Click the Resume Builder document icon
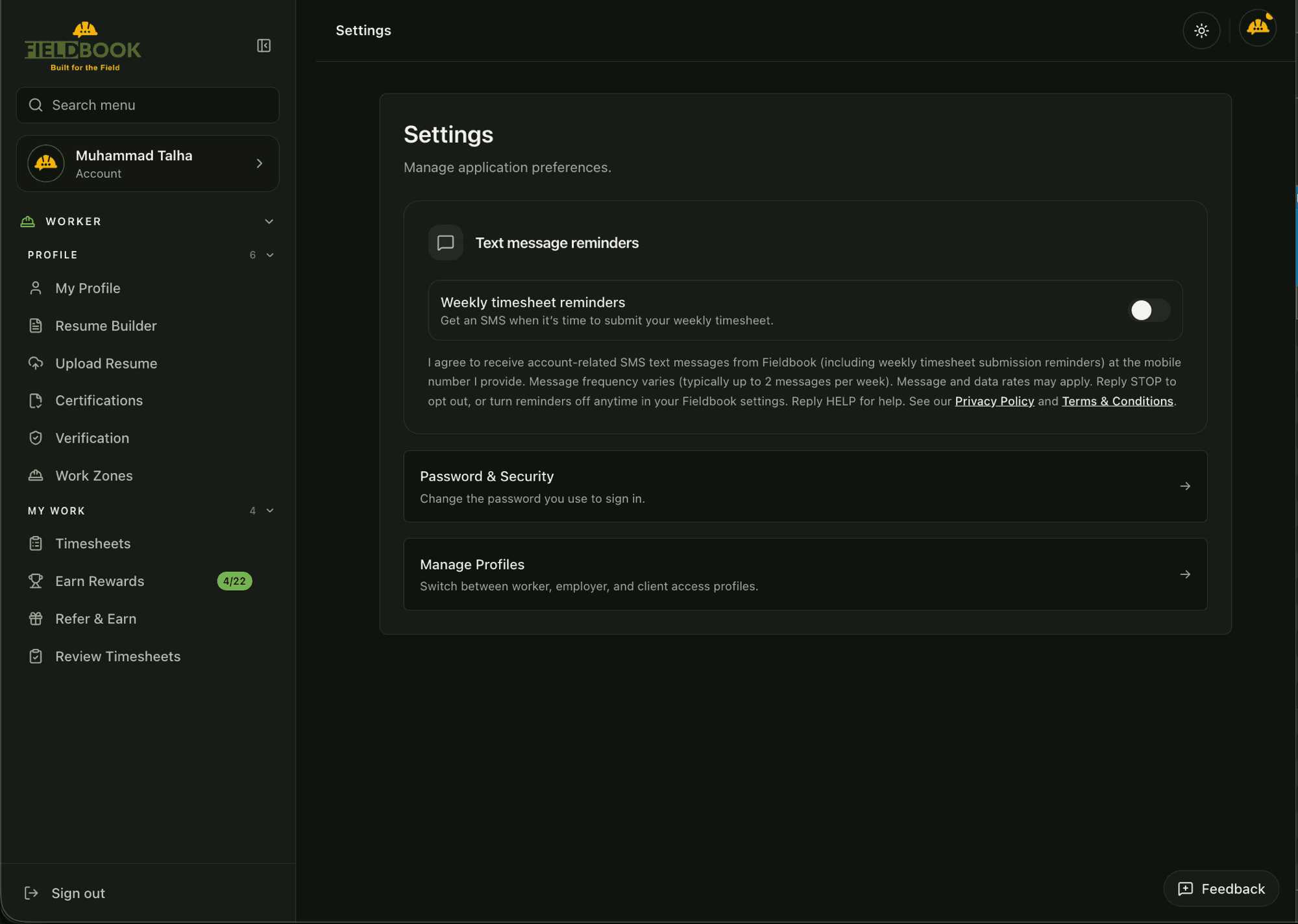The image size is (1298, 924). [x=36, y=326]
